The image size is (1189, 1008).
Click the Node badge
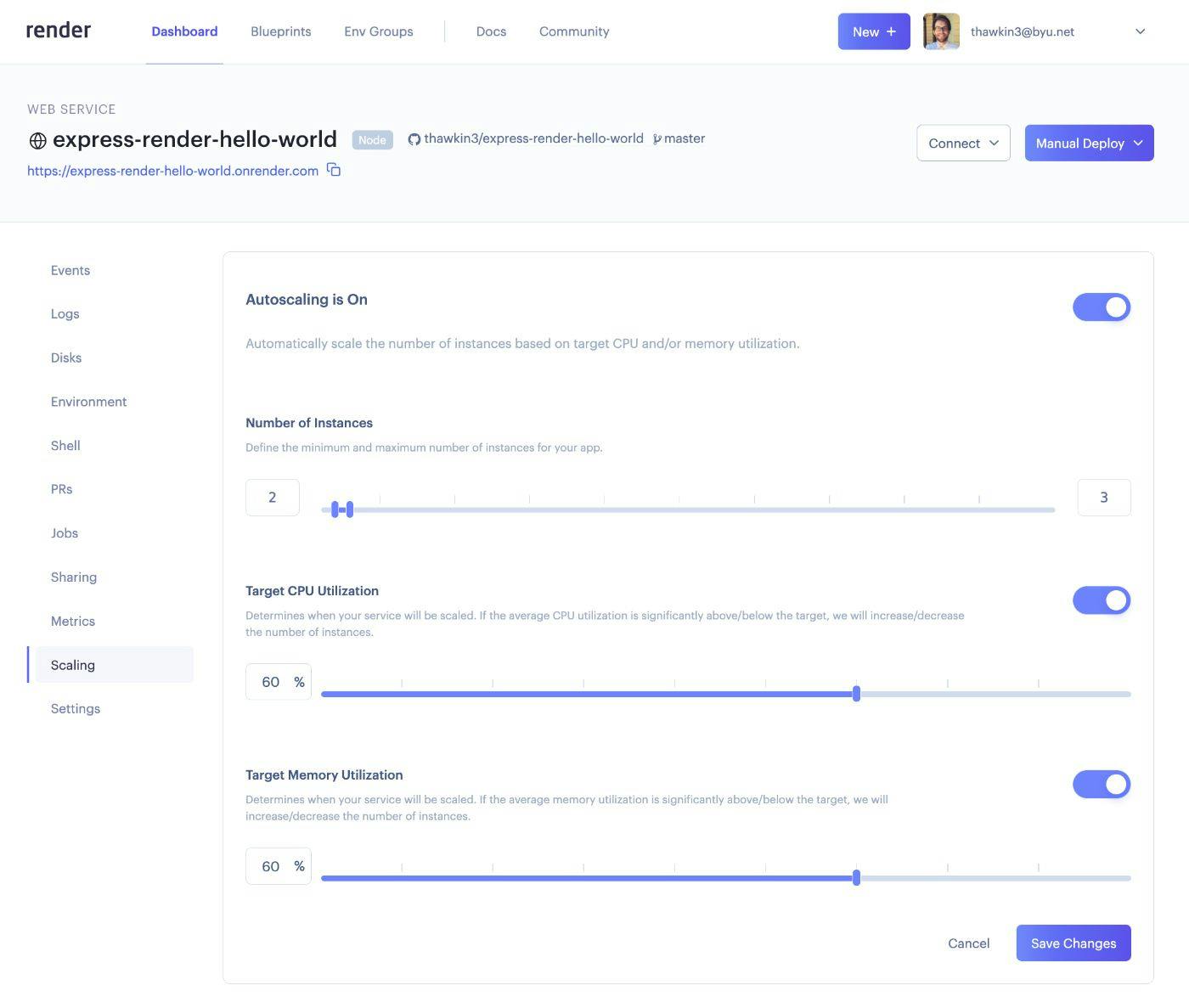[x=372, y=140]
